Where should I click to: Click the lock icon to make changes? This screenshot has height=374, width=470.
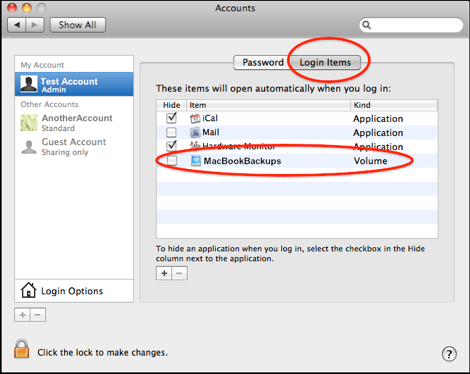[x=22, y=349]
